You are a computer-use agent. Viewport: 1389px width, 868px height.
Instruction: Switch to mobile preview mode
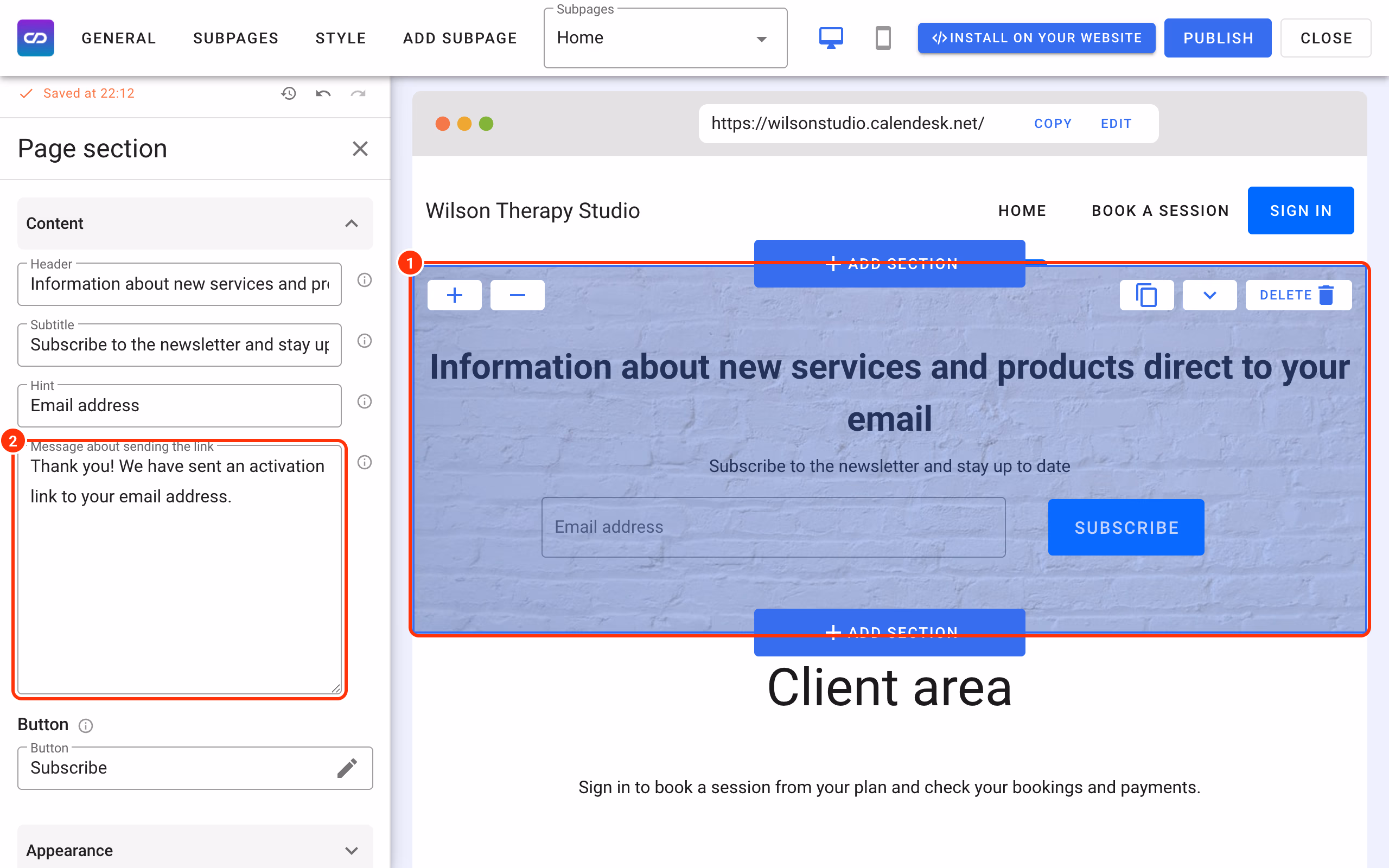(x=883, y=38)
